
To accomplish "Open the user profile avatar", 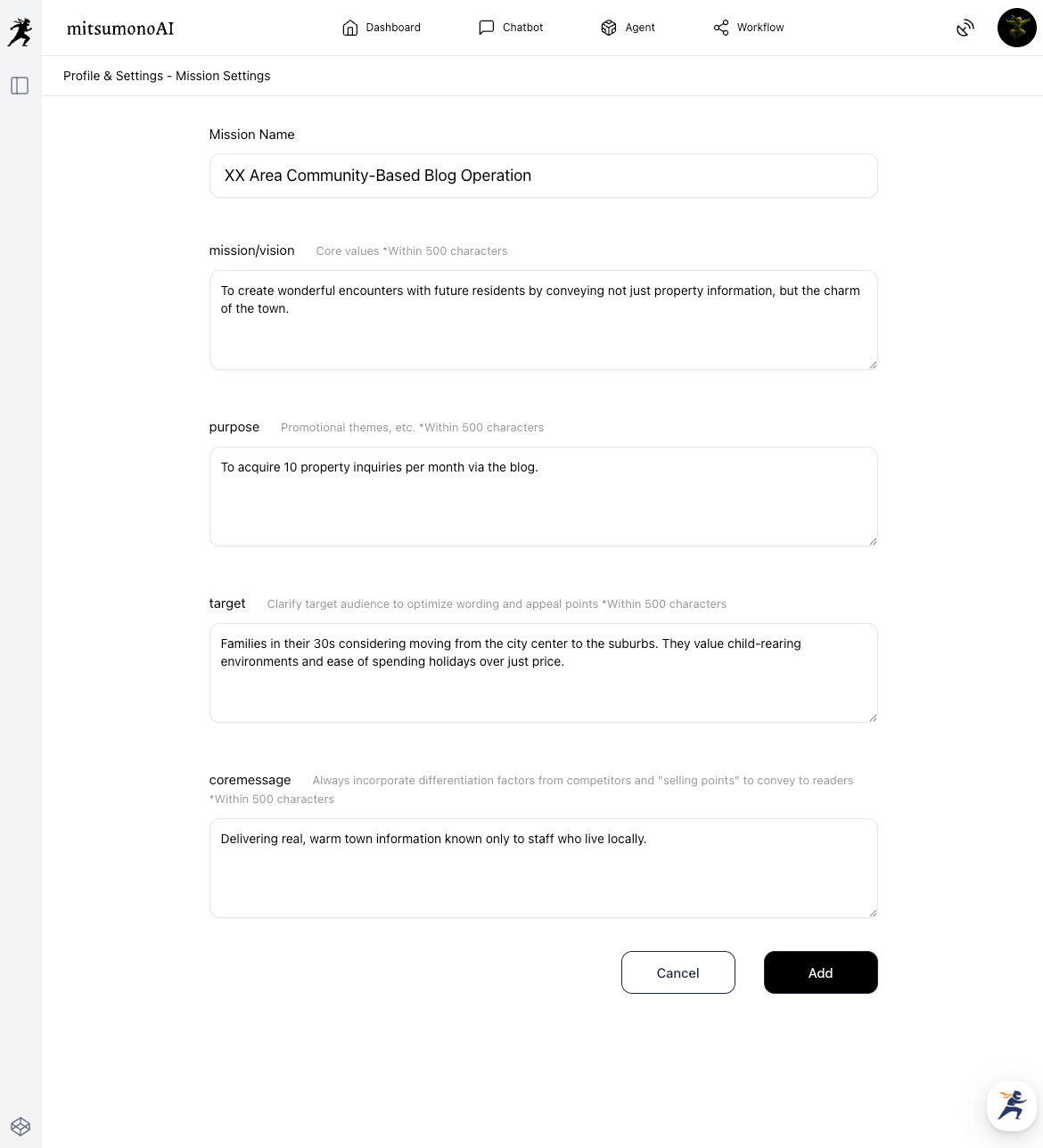I will pyautogui.click(x=1016, y=28).
